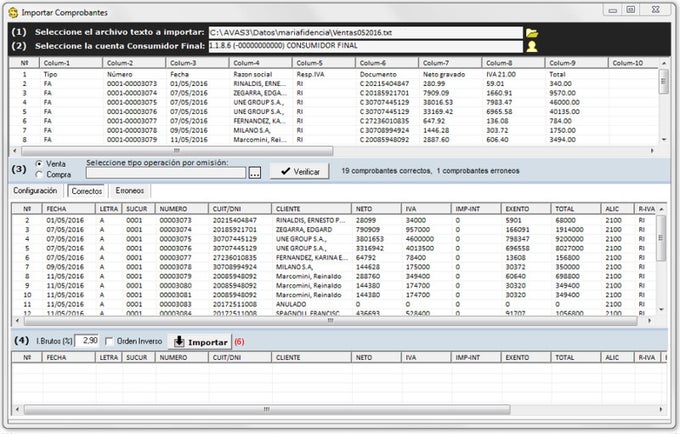The image size is (680, 434).
Task: Click the EXENTO header in Correctos grid
Action: click(x=526, y=209)
